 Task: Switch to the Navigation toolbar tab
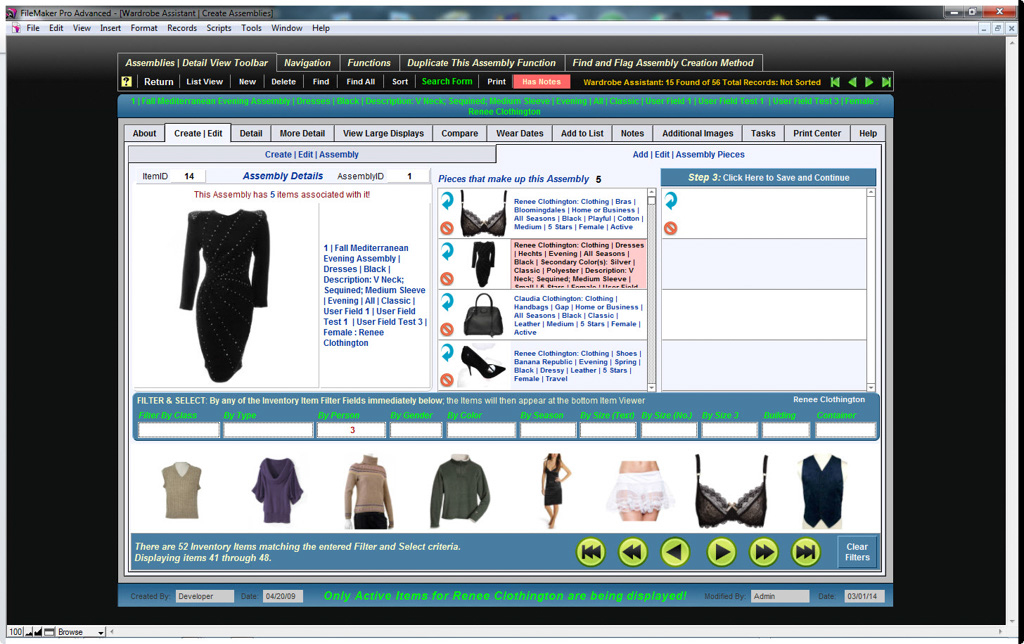click(307, 63)
